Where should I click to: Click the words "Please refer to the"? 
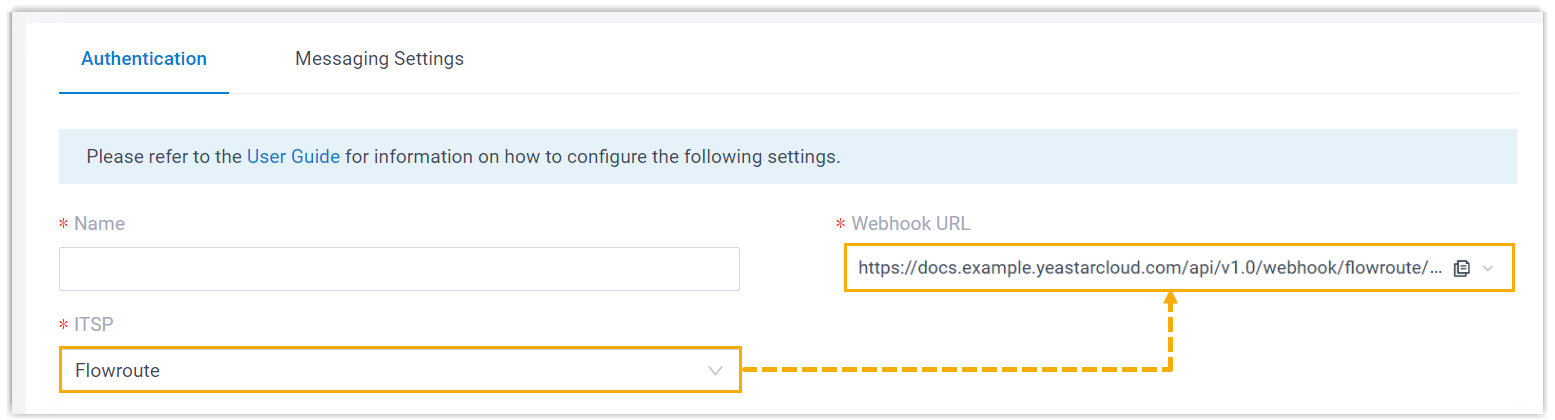tap(164, 157)
